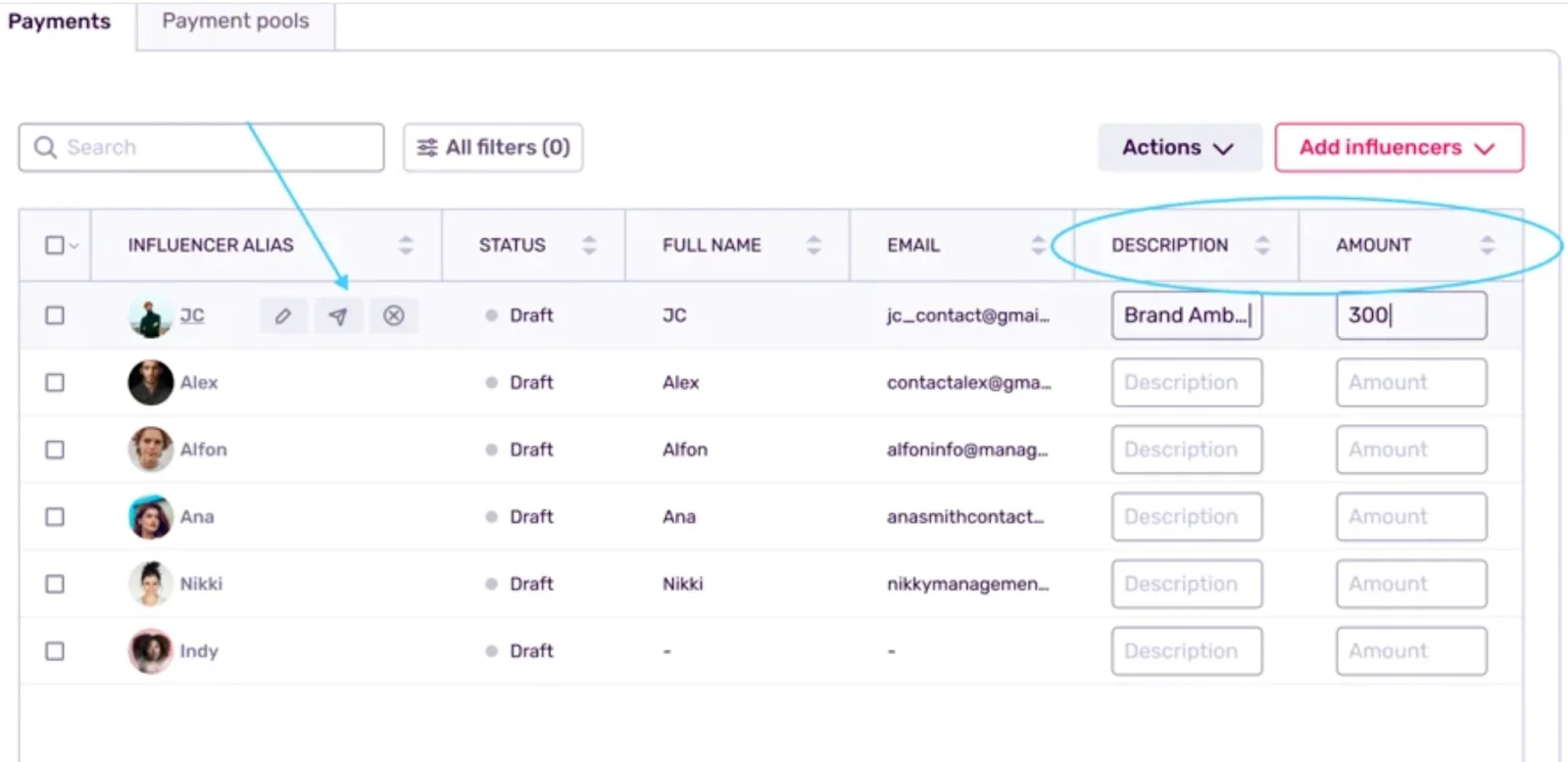Click the INFLUENCER ALIAS column header
The width and height of the screenshot is (1568, 762).
[211, 245]
